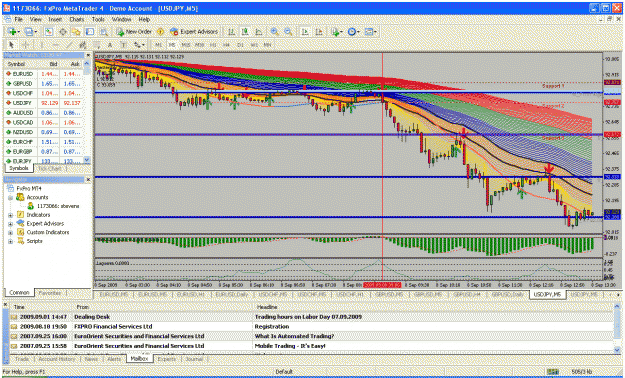
Task: Expand the Scripts tree node
Action: coord(10,242)
